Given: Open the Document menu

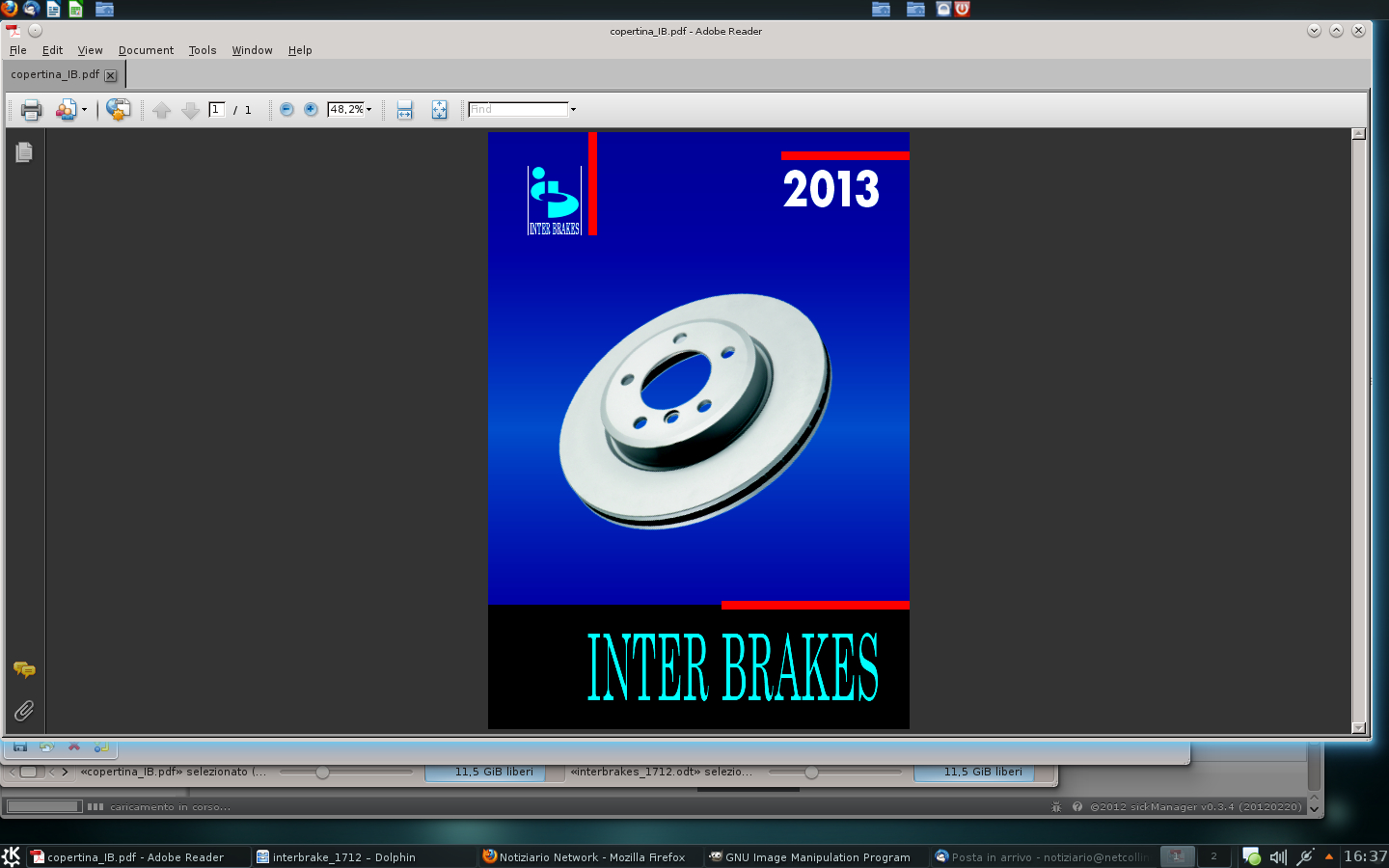Looking at the screenshot, I should pos(146,50).
